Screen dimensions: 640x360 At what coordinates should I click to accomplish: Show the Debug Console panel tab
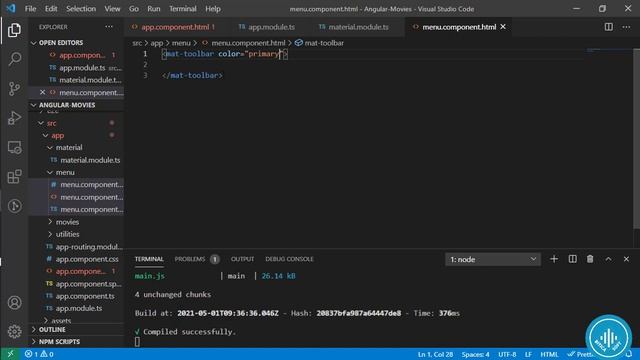point(289,259)
